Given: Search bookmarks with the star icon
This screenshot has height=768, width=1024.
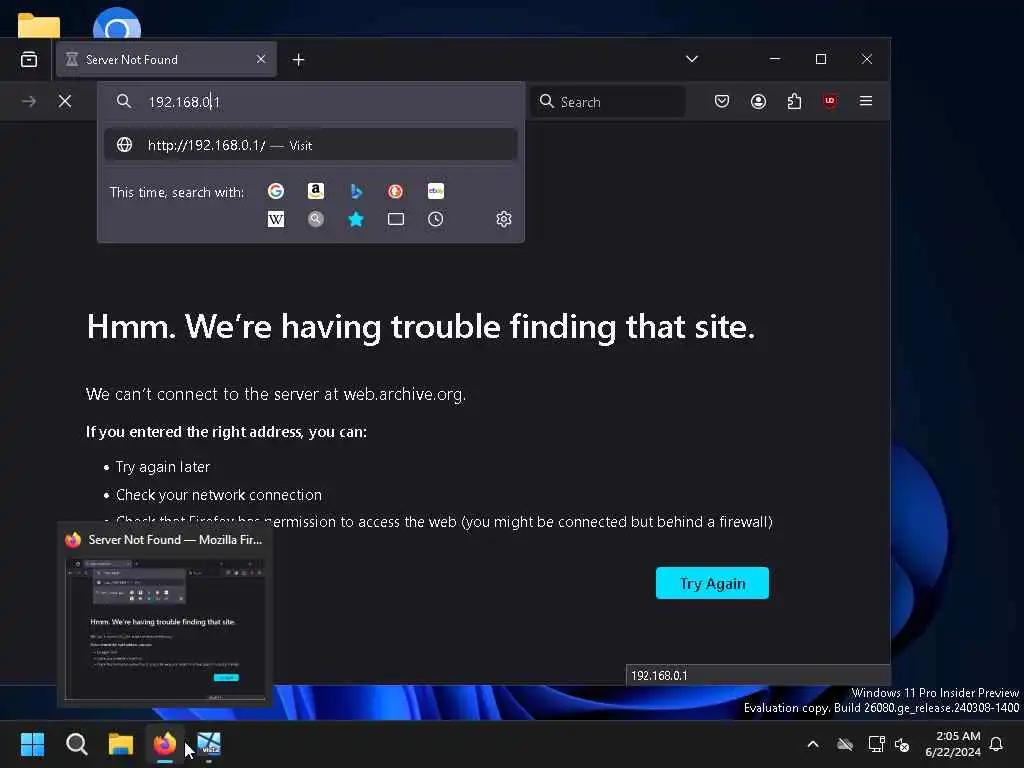Looking at the screenshot, I should coord(356,219).
